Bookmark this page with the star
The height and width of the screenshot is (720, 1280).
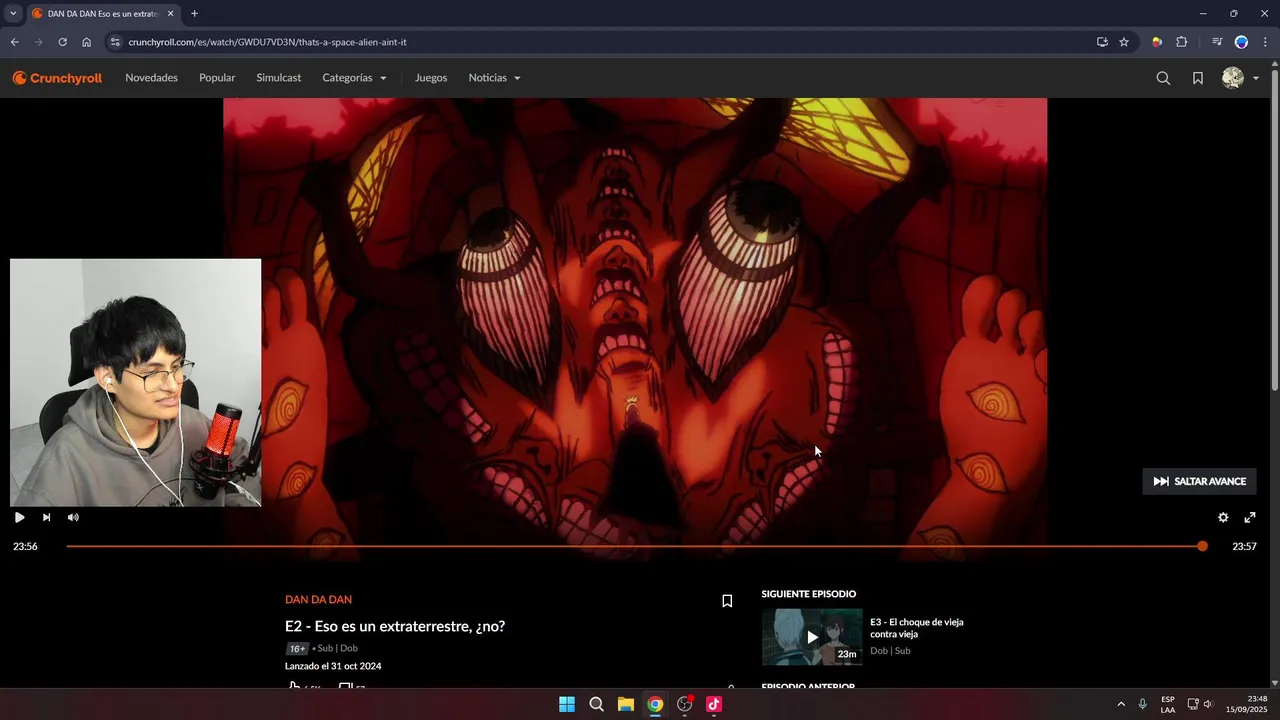coord(1124,42)
